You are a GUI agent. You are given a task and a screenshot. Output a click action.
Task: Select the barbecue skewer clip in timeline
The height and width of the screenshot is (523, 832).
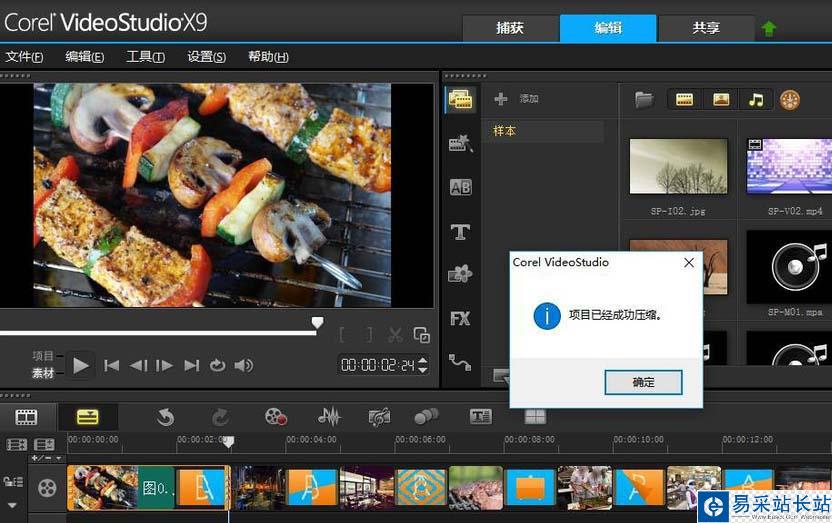tap(102, 488)
